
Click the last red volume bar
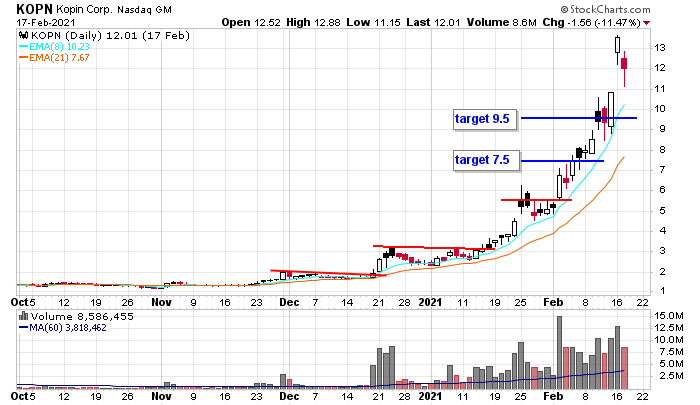pyautogui.click(x=624, y=368)
